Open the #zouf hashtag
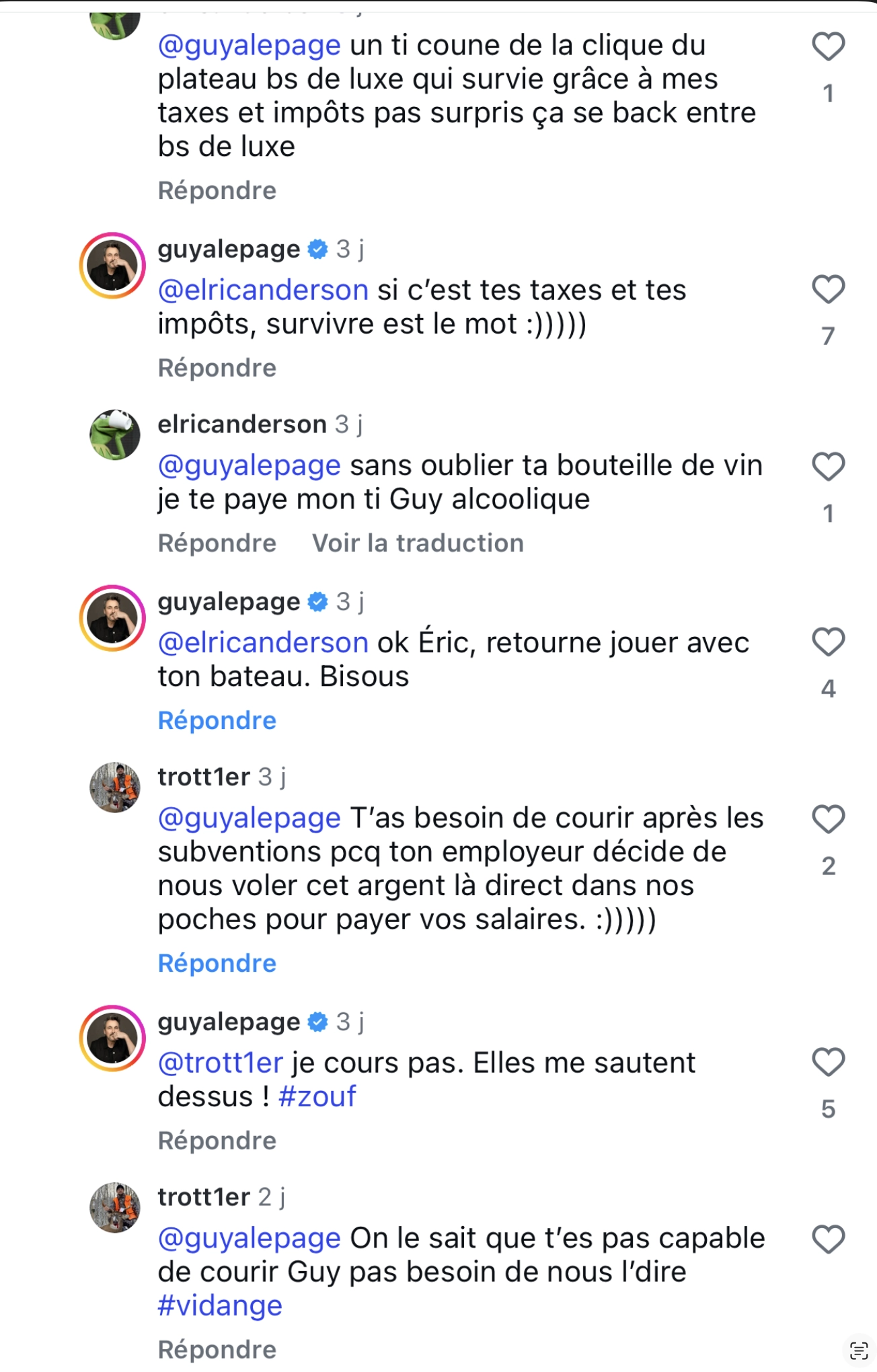Image resolution: width=877 pixels, height=1372 pixels. pos(317,1097)
